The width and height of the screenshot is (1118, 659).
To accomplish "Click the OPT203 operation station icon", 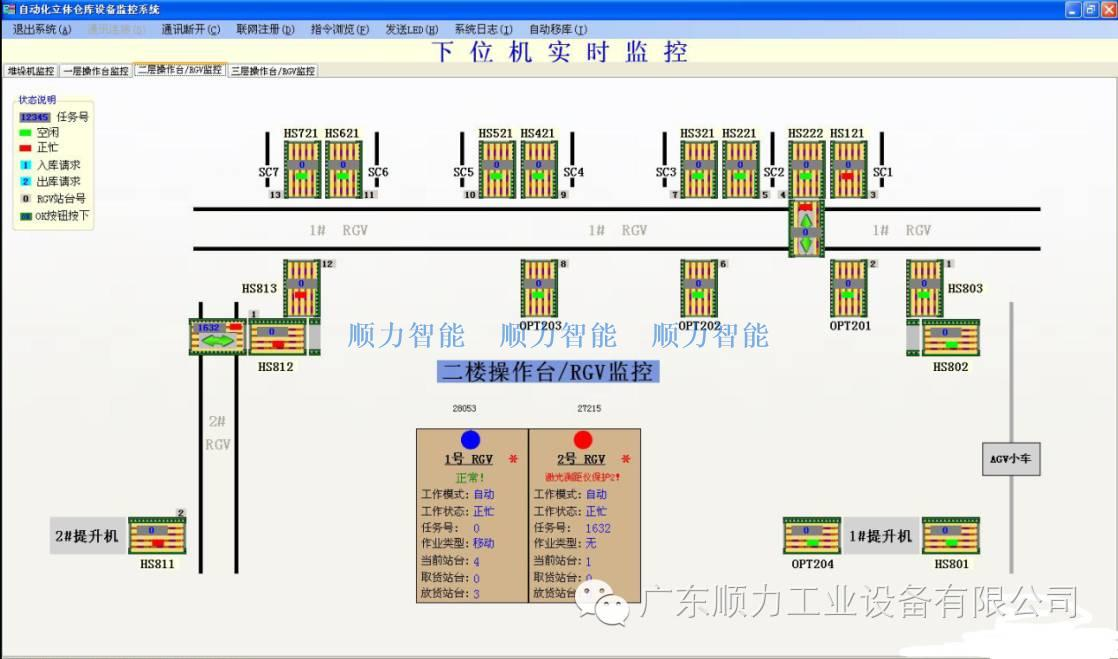I will tap(540, 290).
